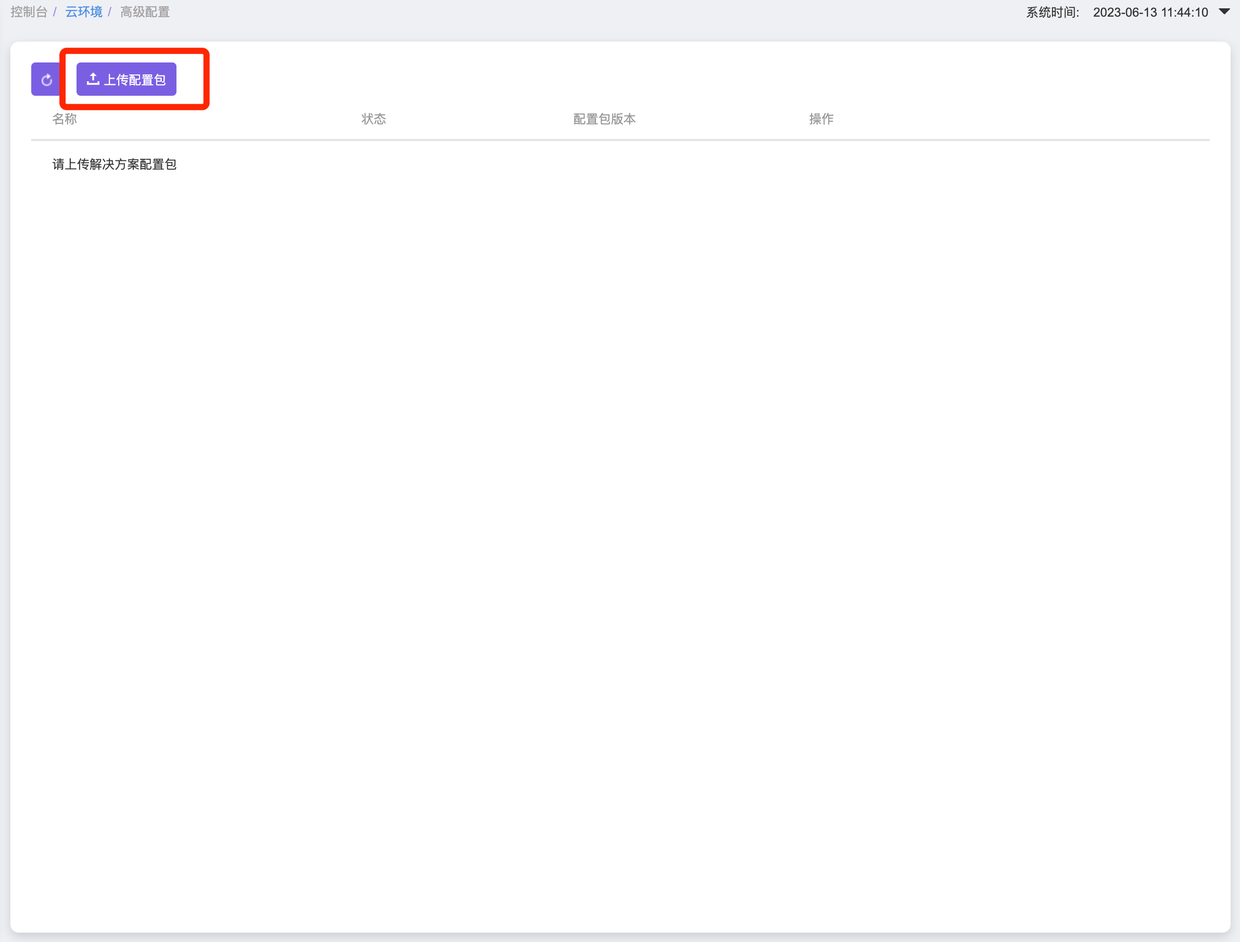Viewport: 1240px width, 942px height.
Task: Click the upload arrow icon in 上传配置包
Action: pos(93,79)
